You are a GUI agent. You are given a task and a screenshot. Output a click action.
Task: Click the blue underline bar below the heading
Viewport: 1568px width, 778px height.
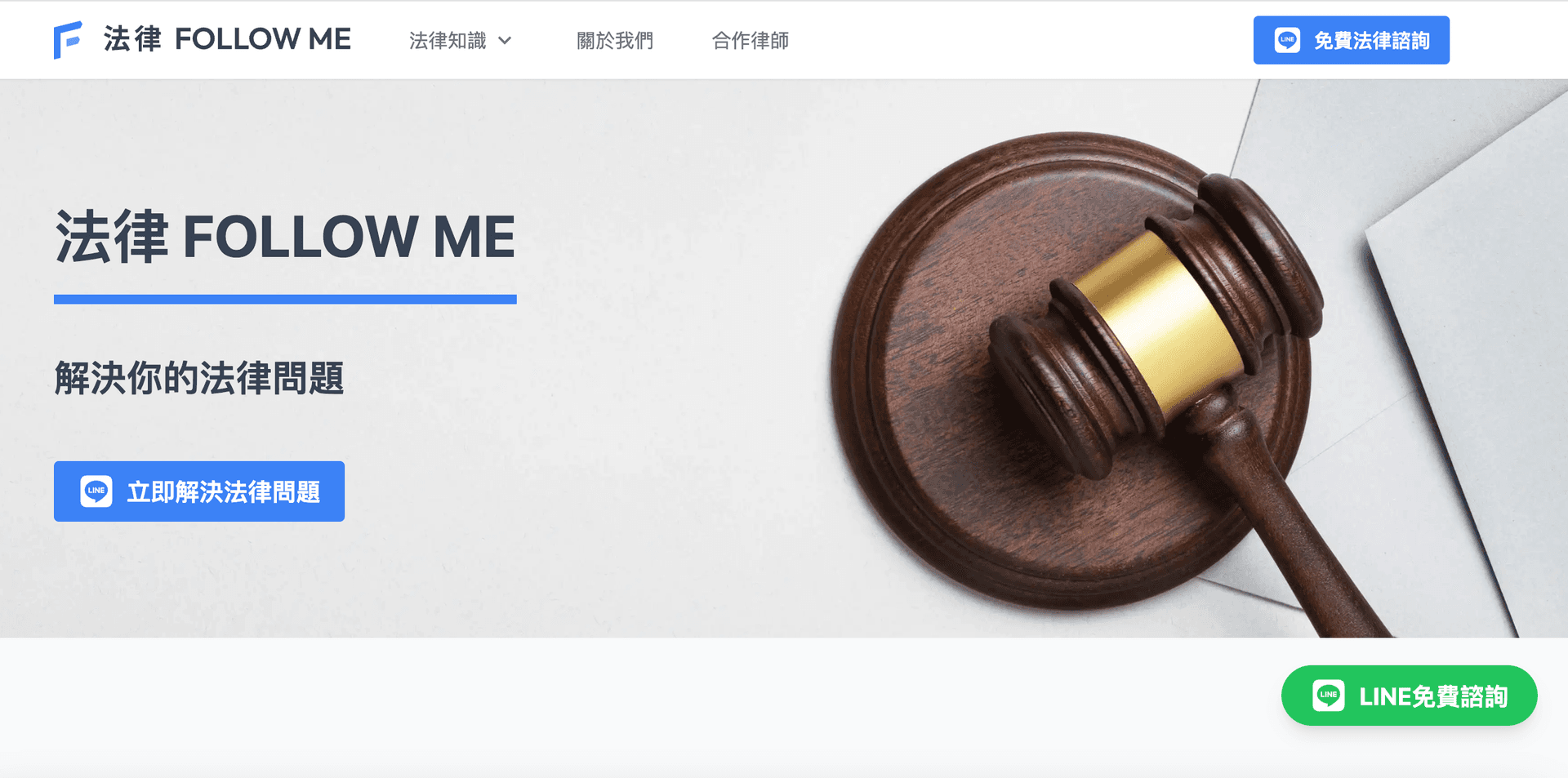[285, 300]
